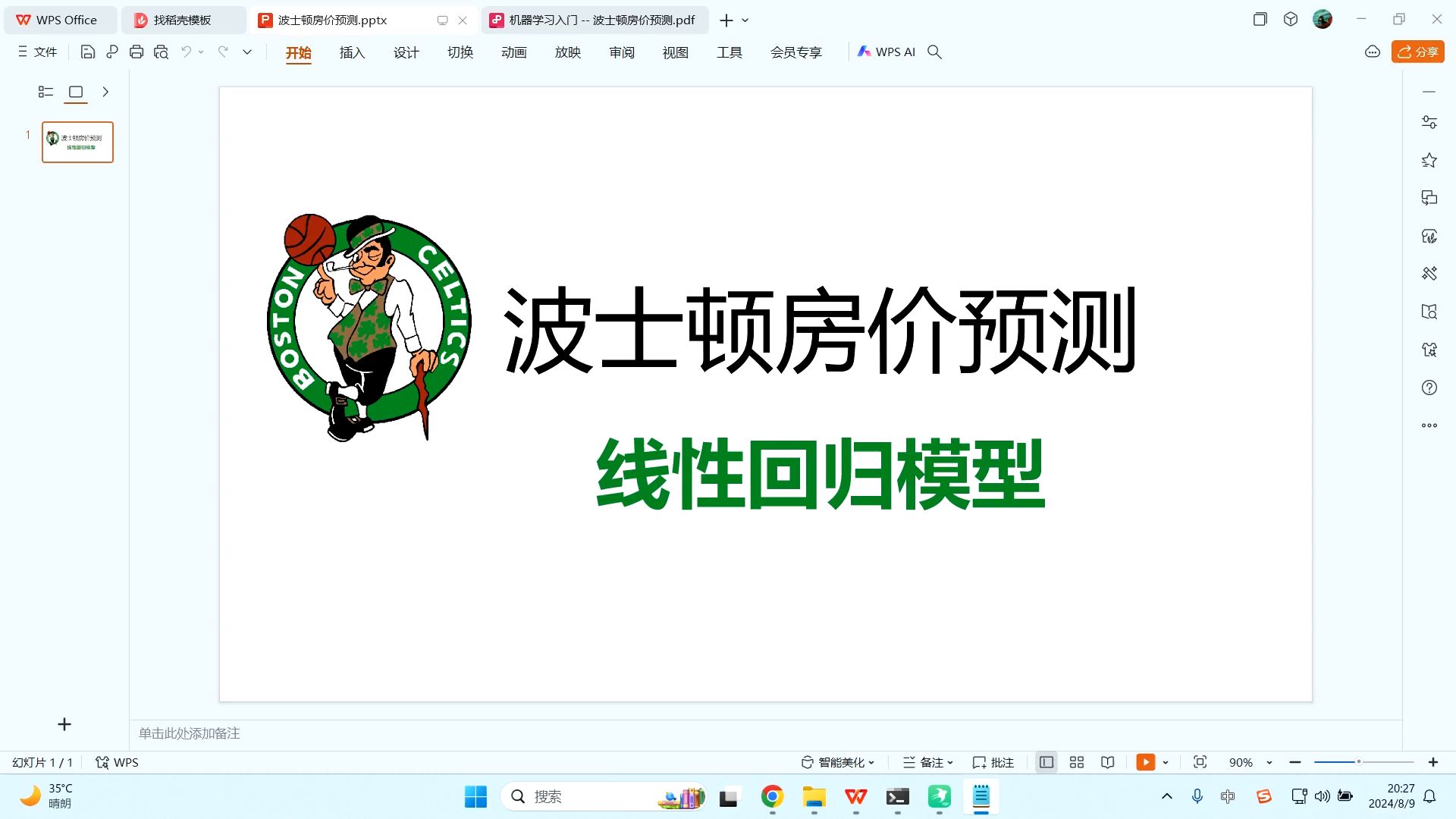Open the 设计 (Design) ribbon tab
The height and width of the screenshot is (819, 1456).
coord(406,52)
